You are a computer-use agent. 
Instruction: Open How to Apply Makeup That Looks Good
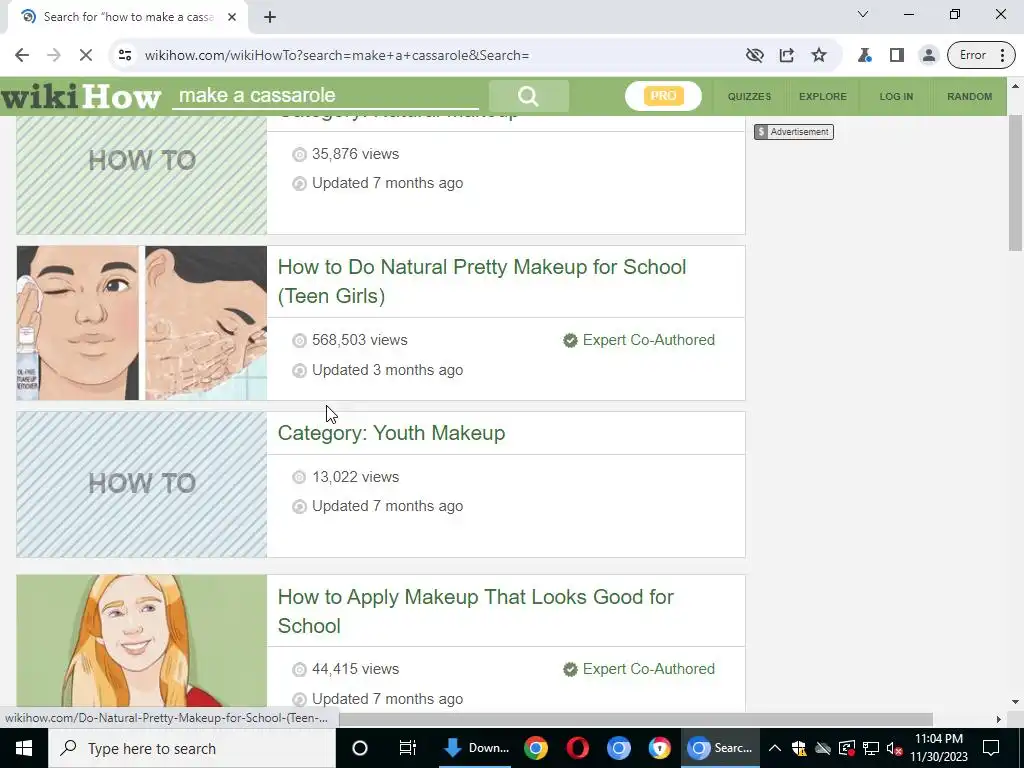[x=475, y=611]
